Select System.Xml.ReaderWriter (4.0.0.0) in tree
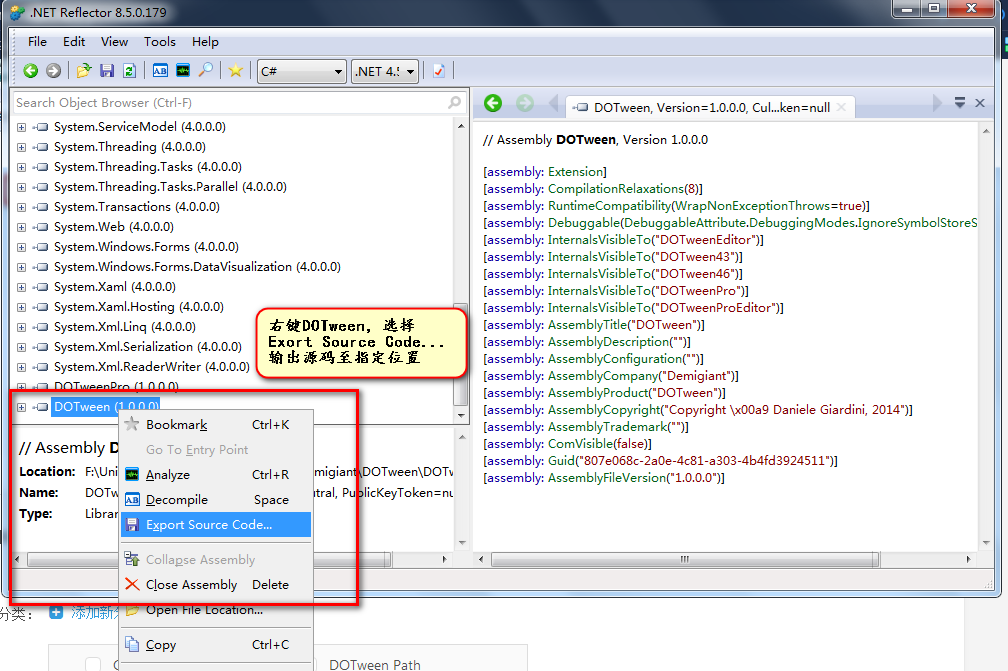Screen dimensions: 1008x671 [152, 367]
